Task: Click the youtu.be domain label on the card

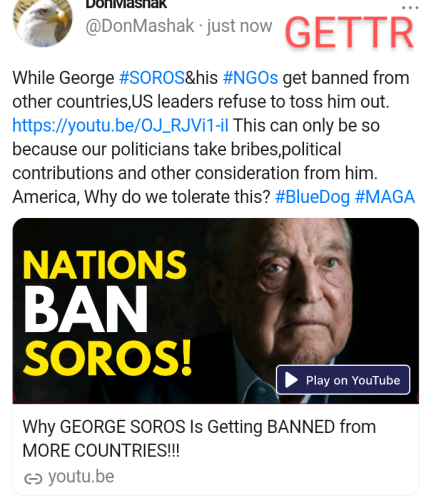Action: pos(81,477)
